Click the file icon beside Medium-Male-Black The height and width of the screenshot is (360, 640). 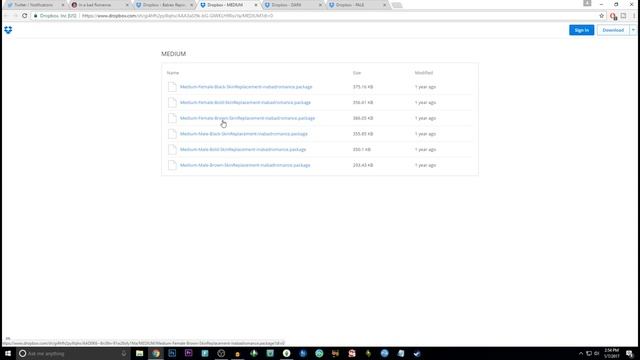point(172,134)
